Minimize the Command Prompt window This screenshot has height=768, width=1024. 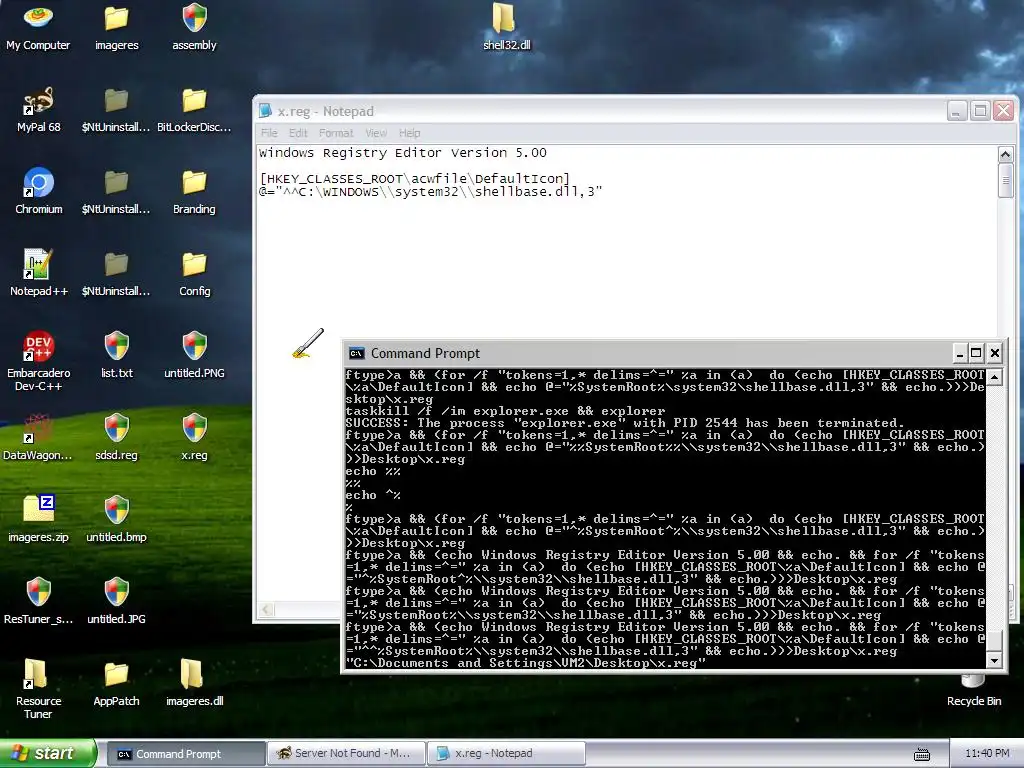tap(959, 353)
